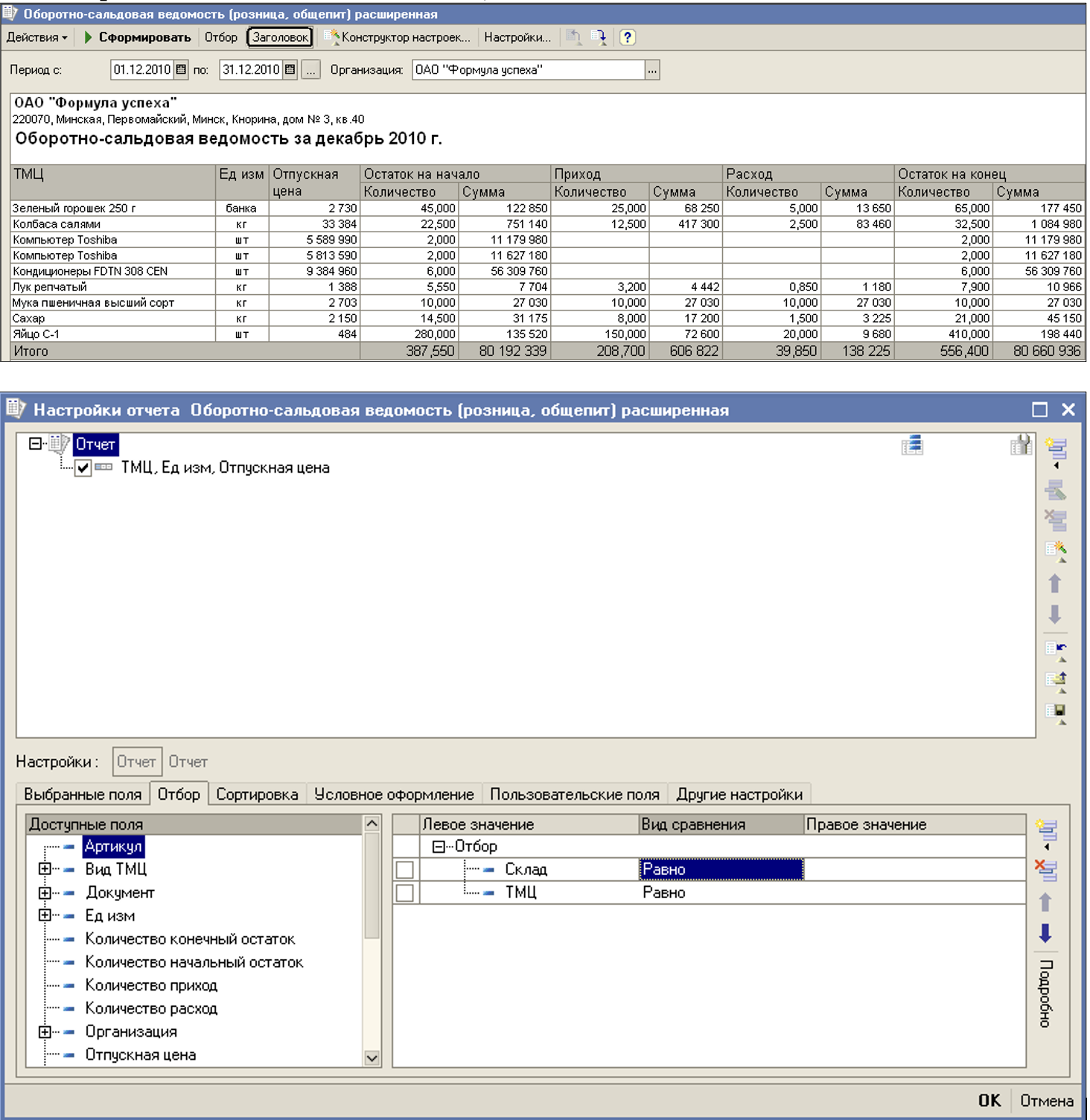Uncheck the ТМЦ, Ед изм, Отпускная цена grouping
Screen dimensions: 1090x1120
tap(83, 468)
